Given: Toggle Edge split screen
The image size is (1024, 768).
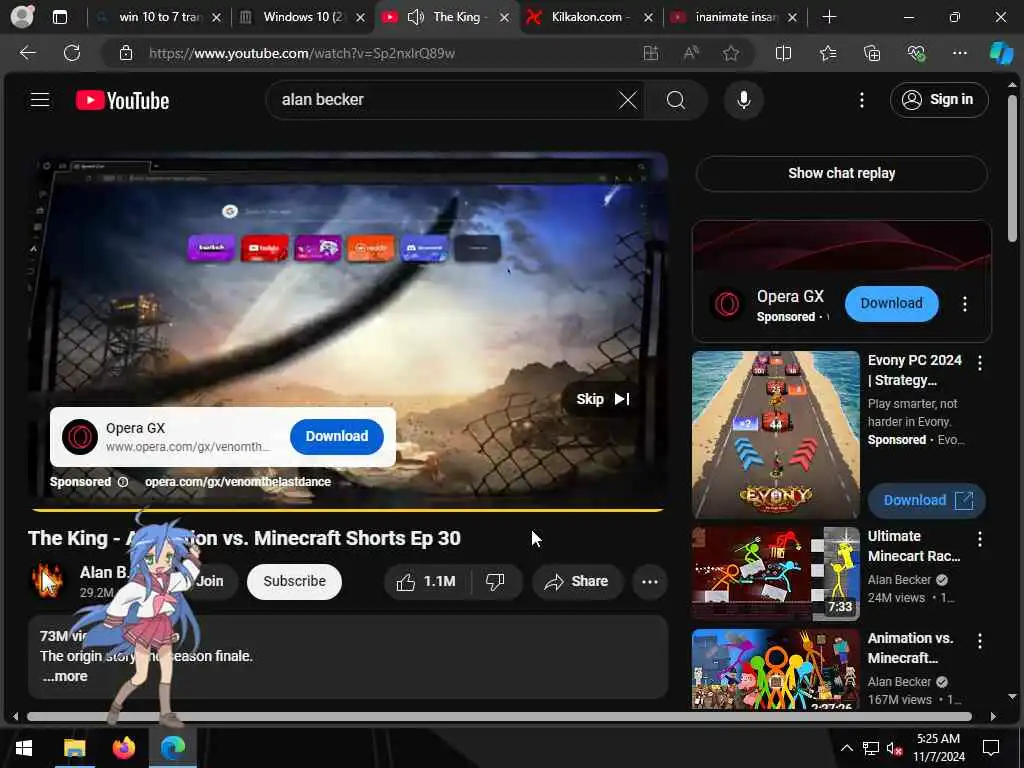Looking at the screenshot, I should point(783,54).
